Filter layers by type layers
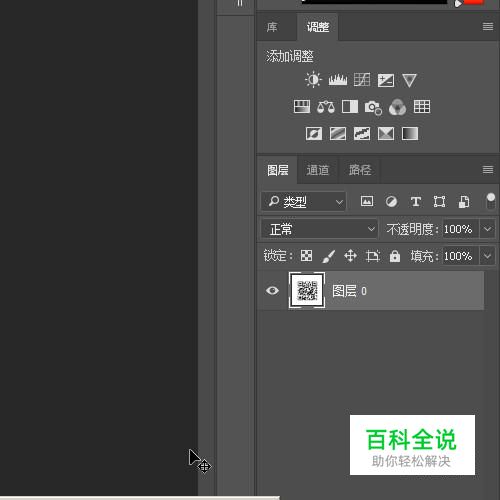This screenshot has height=500, width=500. (x=416, y=201)
